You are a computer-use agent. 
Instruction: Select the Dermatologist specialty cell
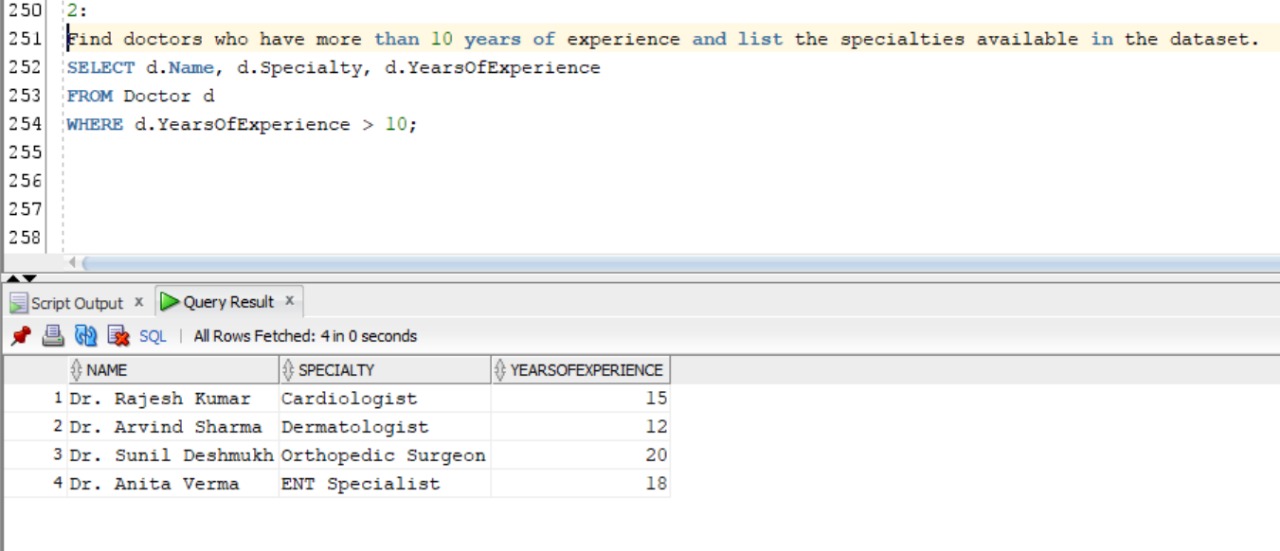[386, 427]
